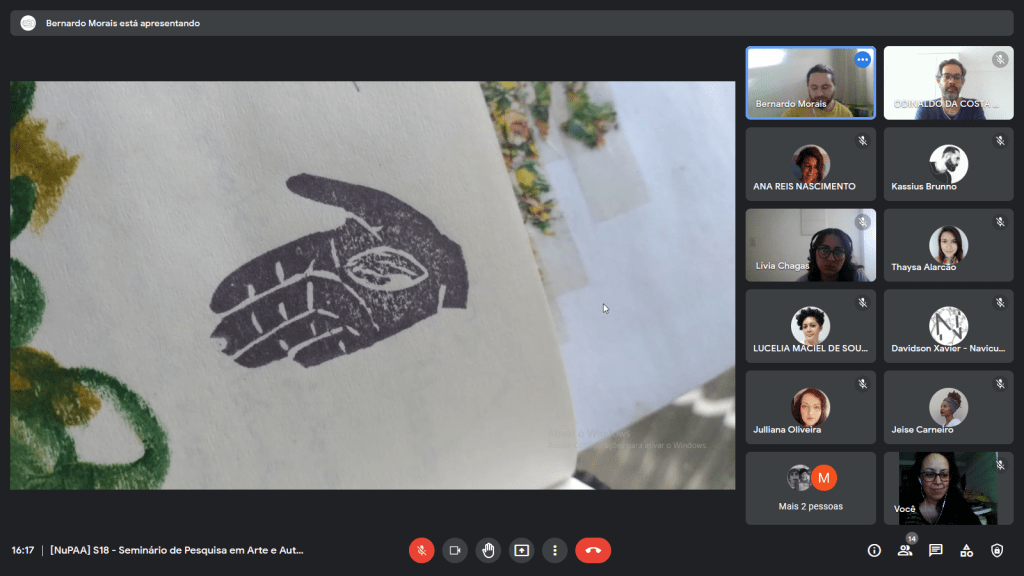1024x576 pixels.
Task: Unmute the microphone in the bottom bar
Action: (422, 550)
